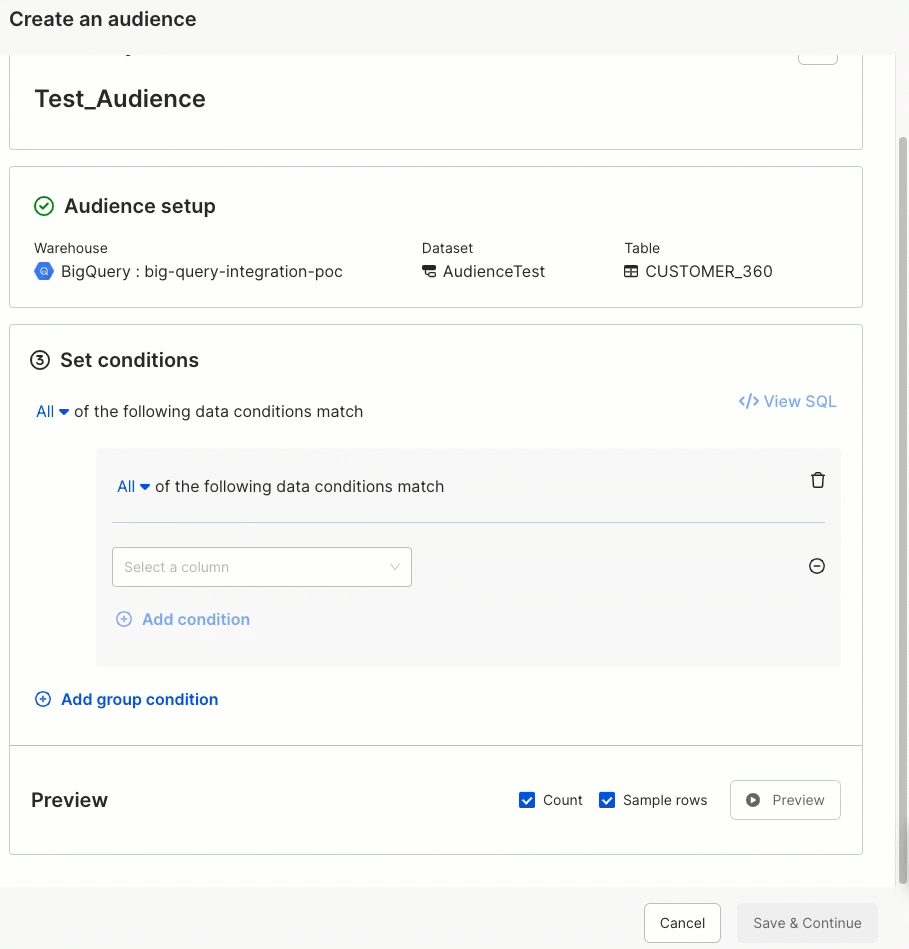909x949 pixels.
Task: Click the AudienceTest dataset icon
Action: pos(429,271)
